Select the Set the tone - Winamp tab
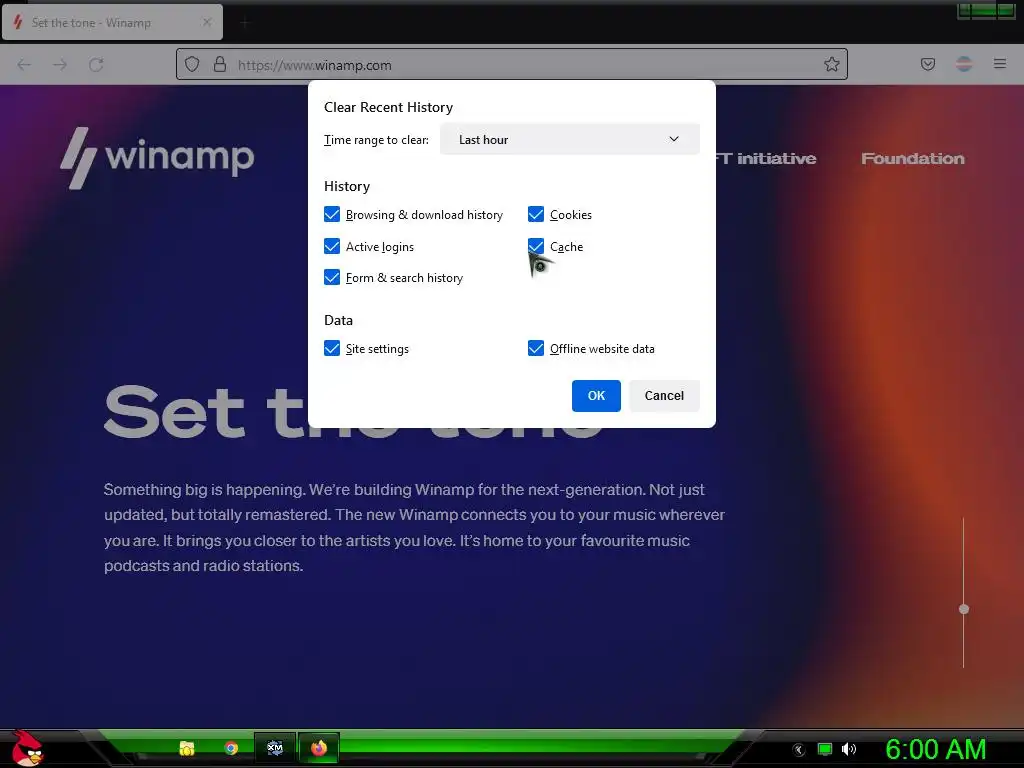1024x768 pixels. [112, 22]
